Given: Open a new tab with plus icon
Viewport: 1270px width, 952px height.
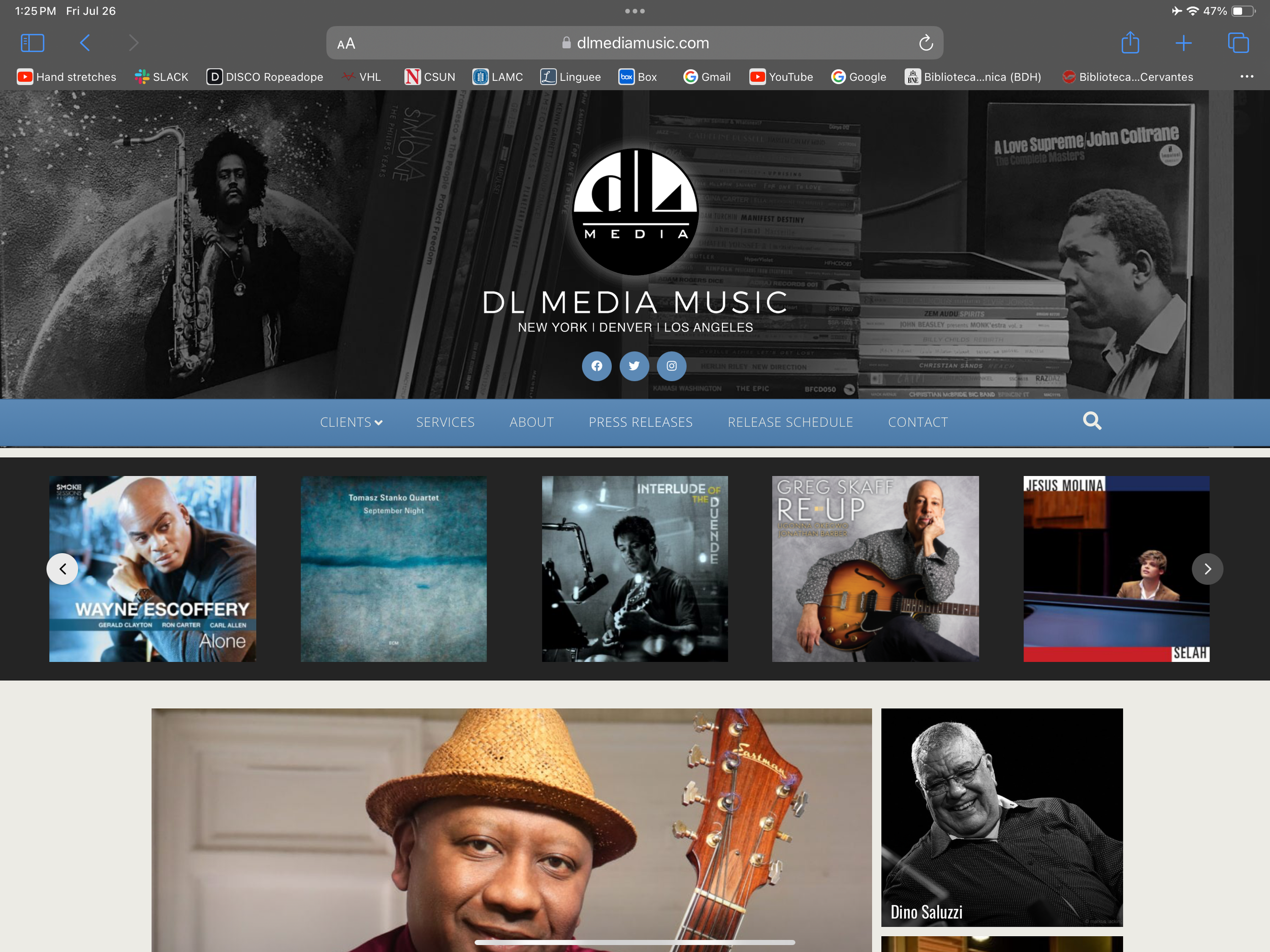Looking at the screenshot, I should [x=1183, y=43].
